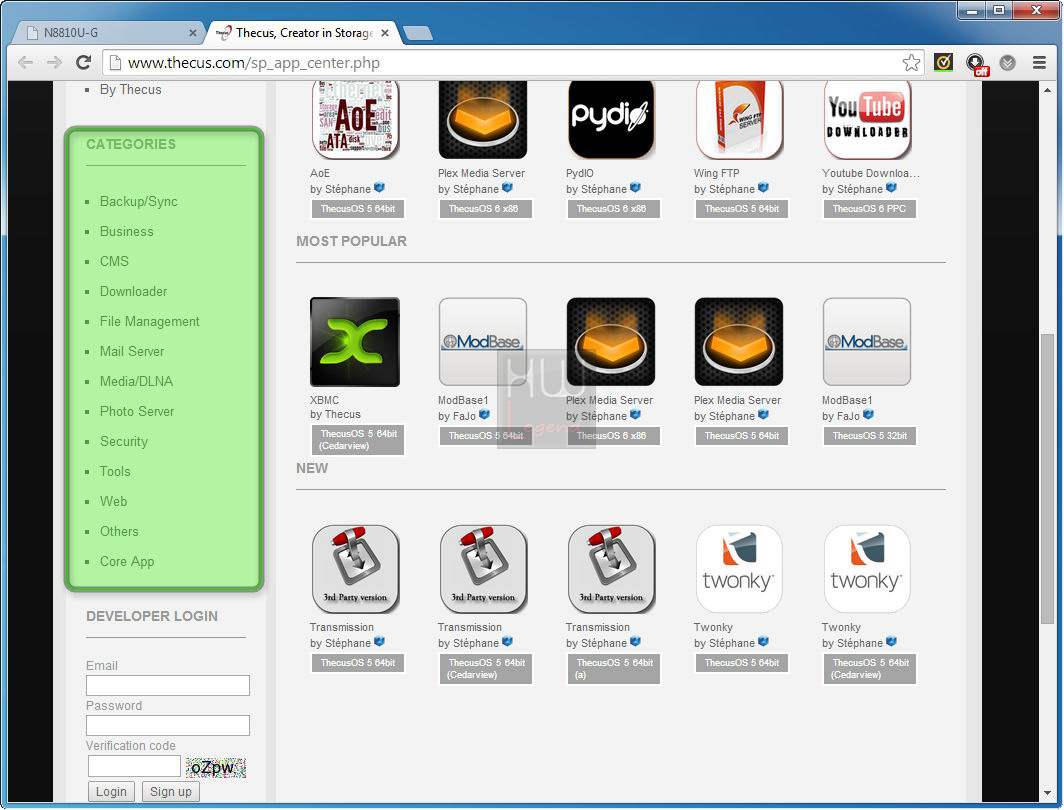Open ModBase1 icon for ThecusOS 5 64bit

click(x=483, y=342)
